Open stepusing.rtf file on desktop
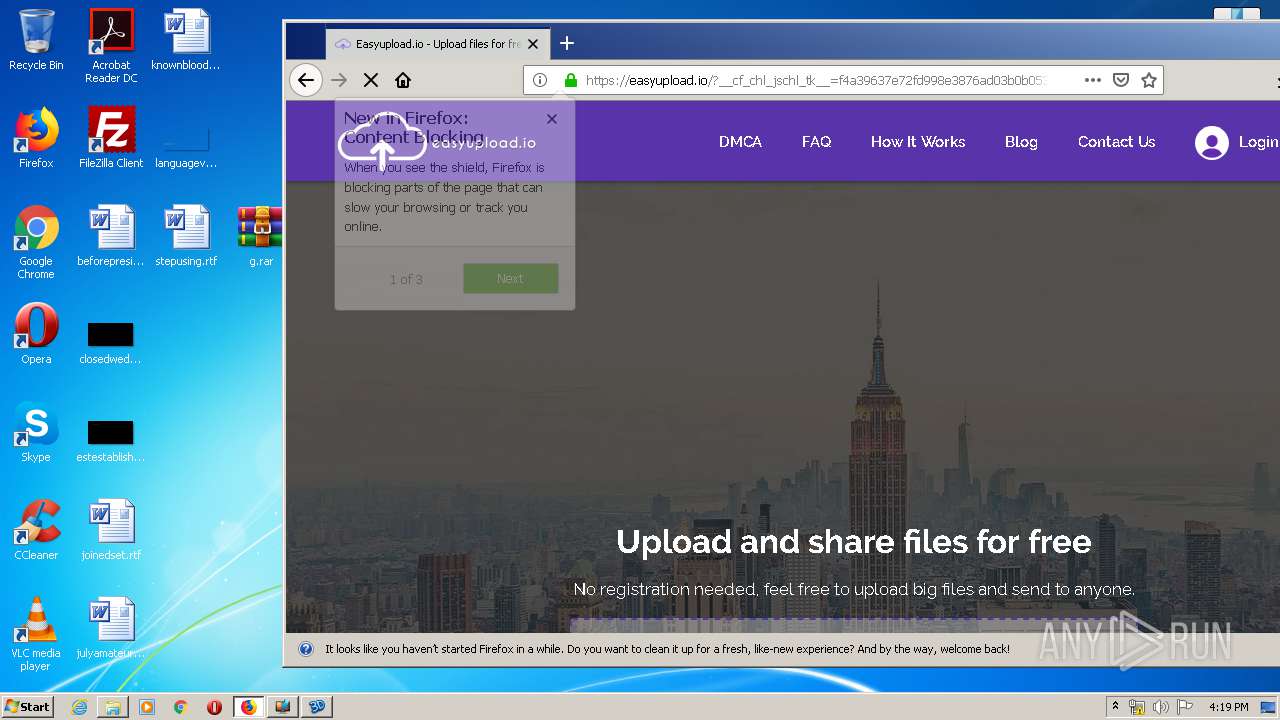 coord(186,236)
